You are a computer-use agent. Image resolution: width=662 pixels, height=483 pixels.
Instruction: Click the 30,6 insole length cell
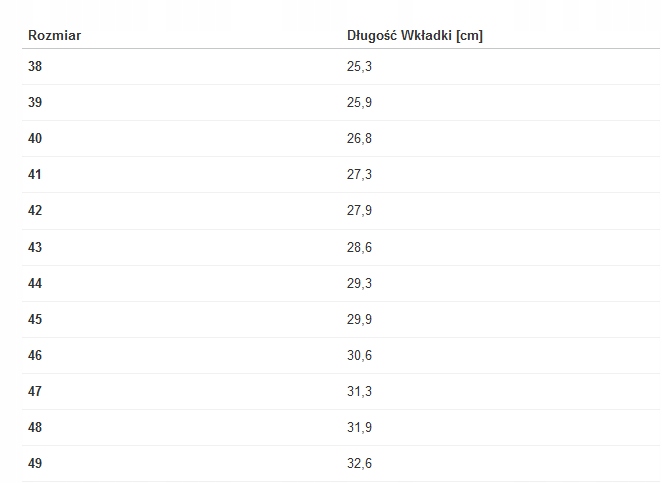click(359, 355)
